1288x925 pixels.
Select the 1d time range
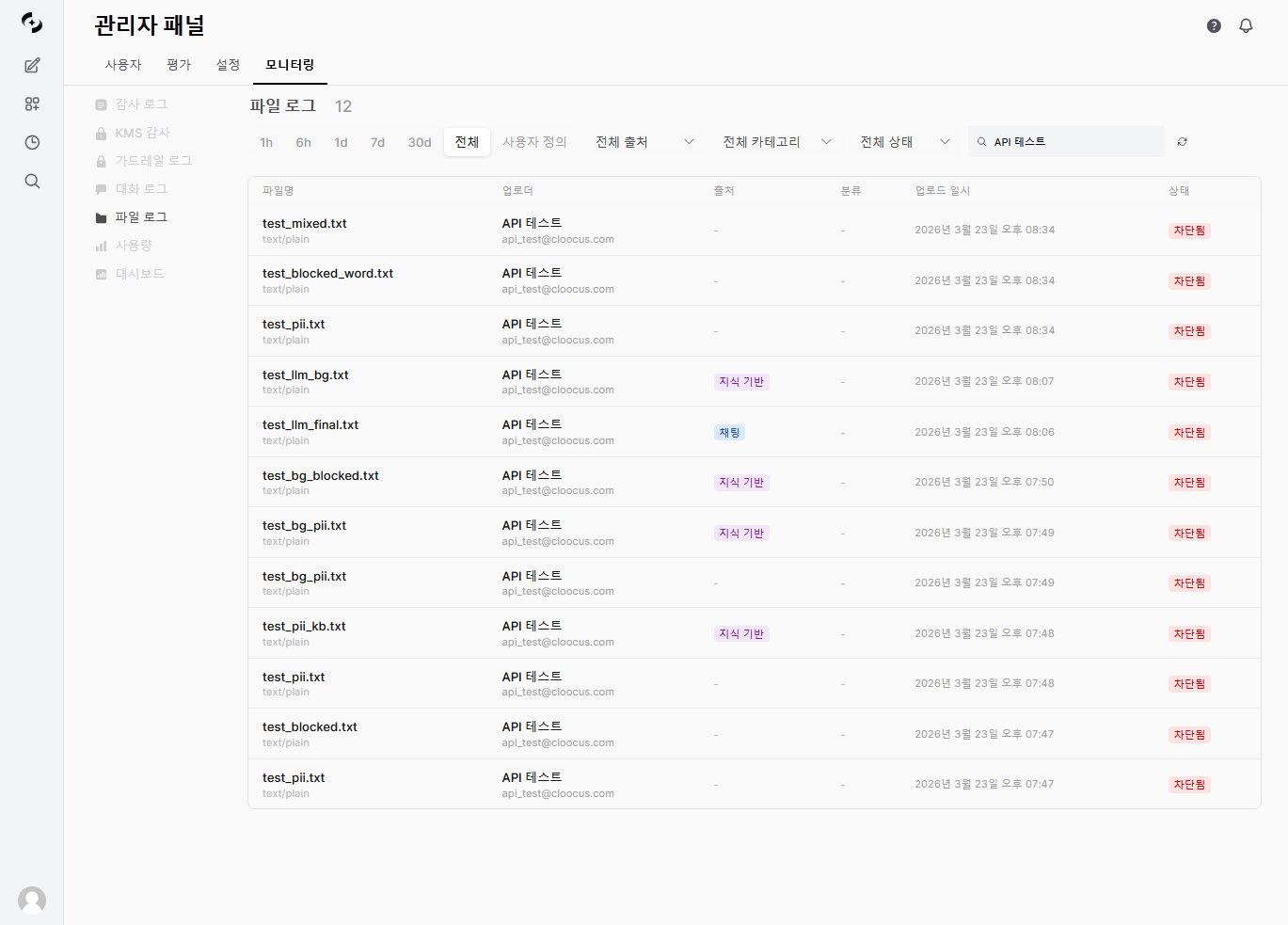coord(341,142)
